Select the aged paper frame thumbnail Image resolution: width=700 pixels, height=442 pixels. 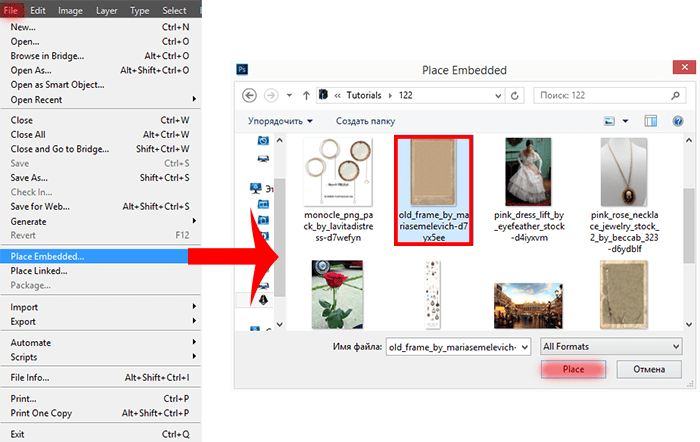[624, 295]
